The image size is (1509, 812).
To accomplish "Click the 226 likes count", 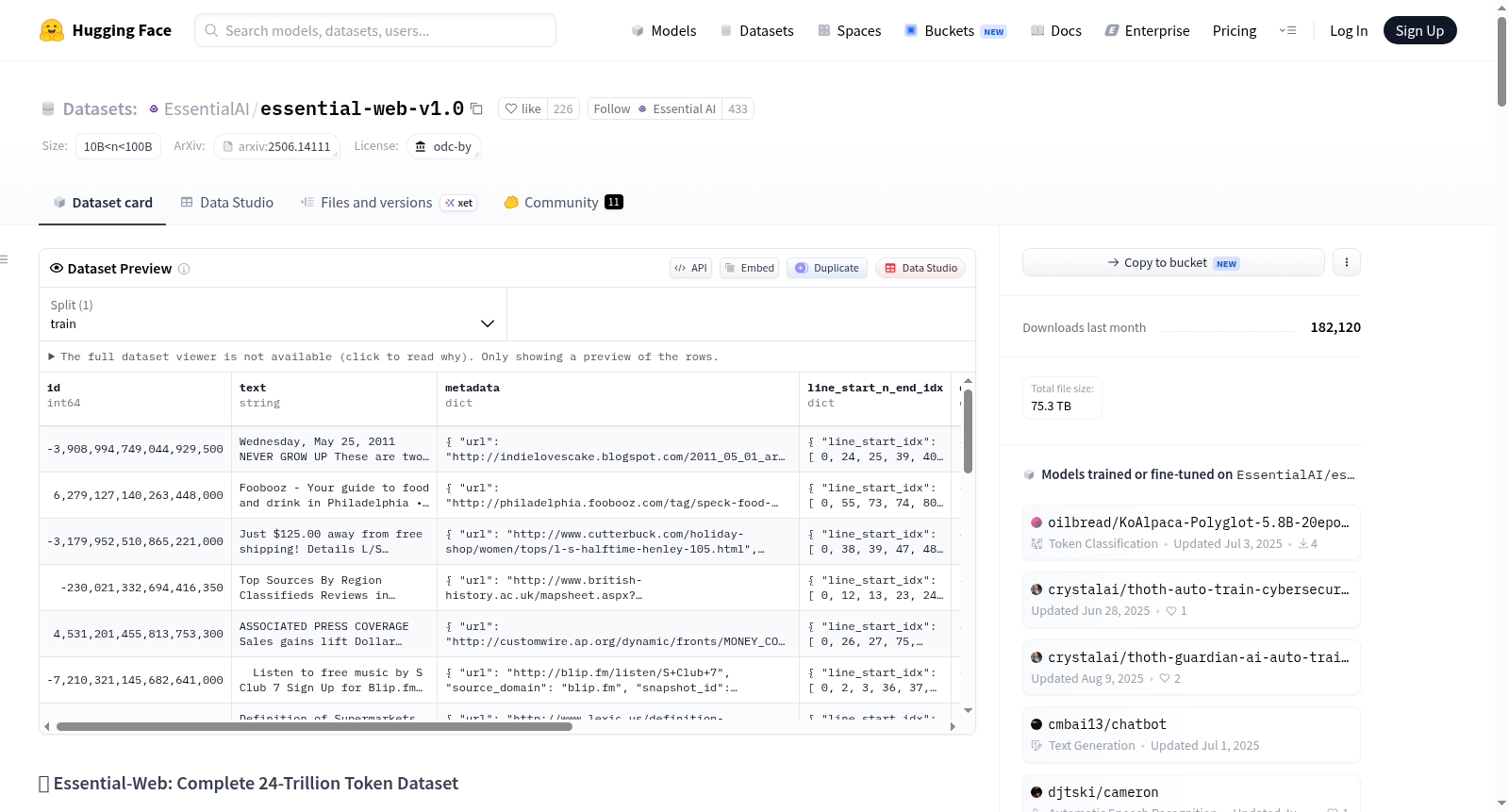I will 563,108.
